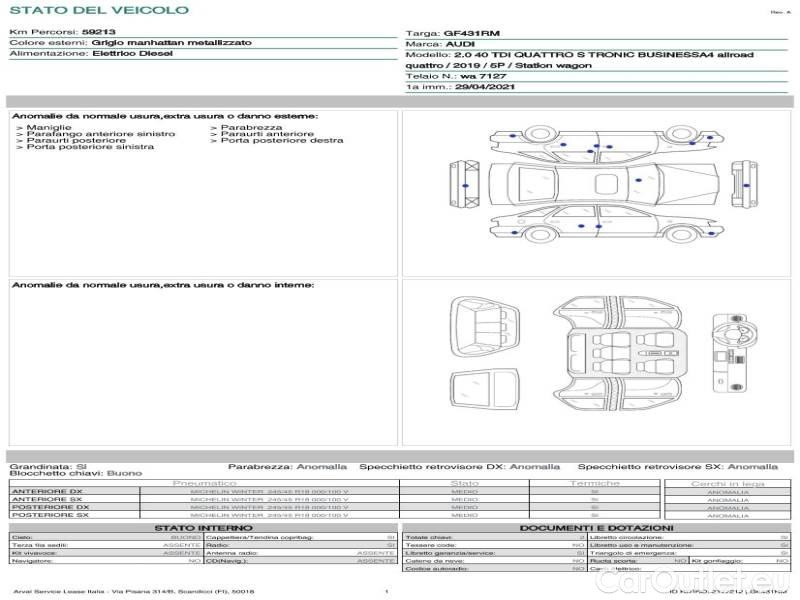The image size is (800, 600).
Task: Click the 'DOCUMENTI E DOTAZIONI' section header
Action: coord(596,528)
